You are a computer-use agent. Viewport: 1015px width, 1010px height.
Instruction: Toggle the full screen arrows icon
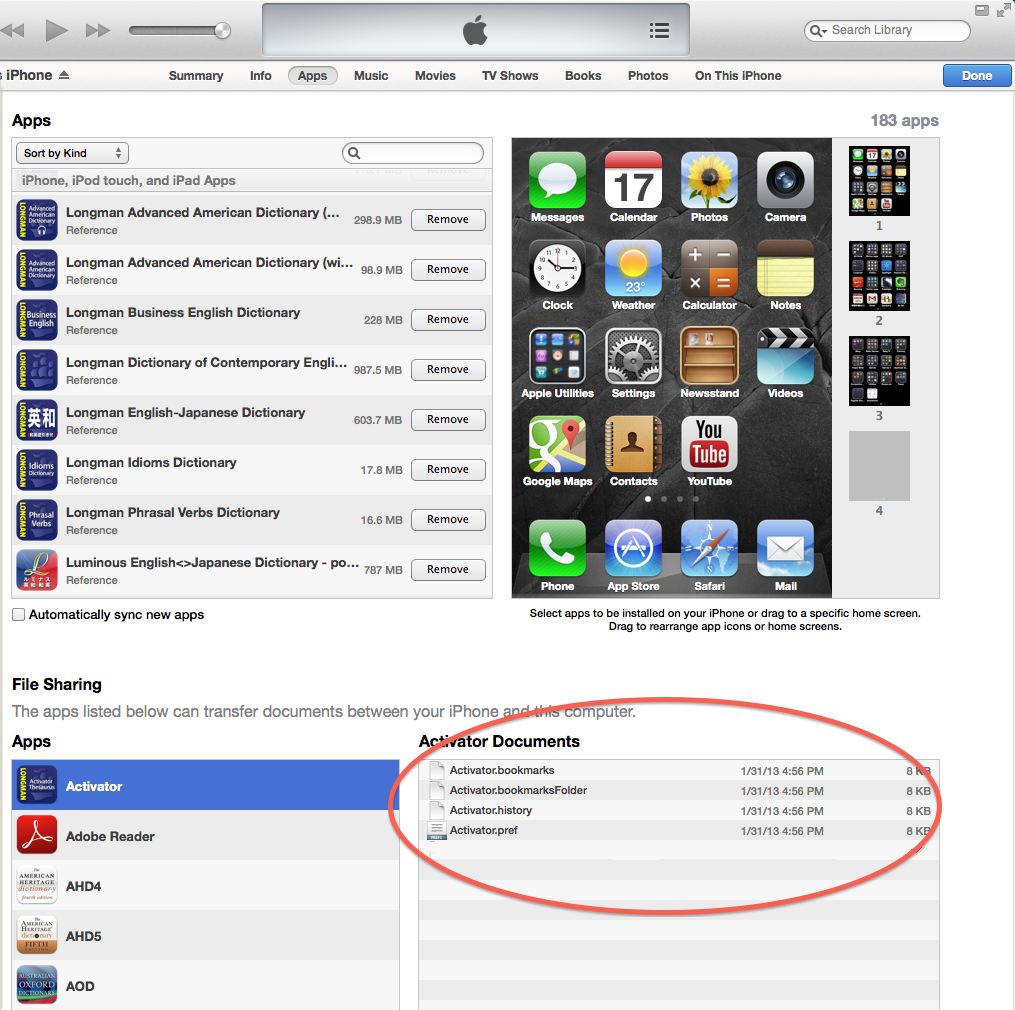[1004, 10]
